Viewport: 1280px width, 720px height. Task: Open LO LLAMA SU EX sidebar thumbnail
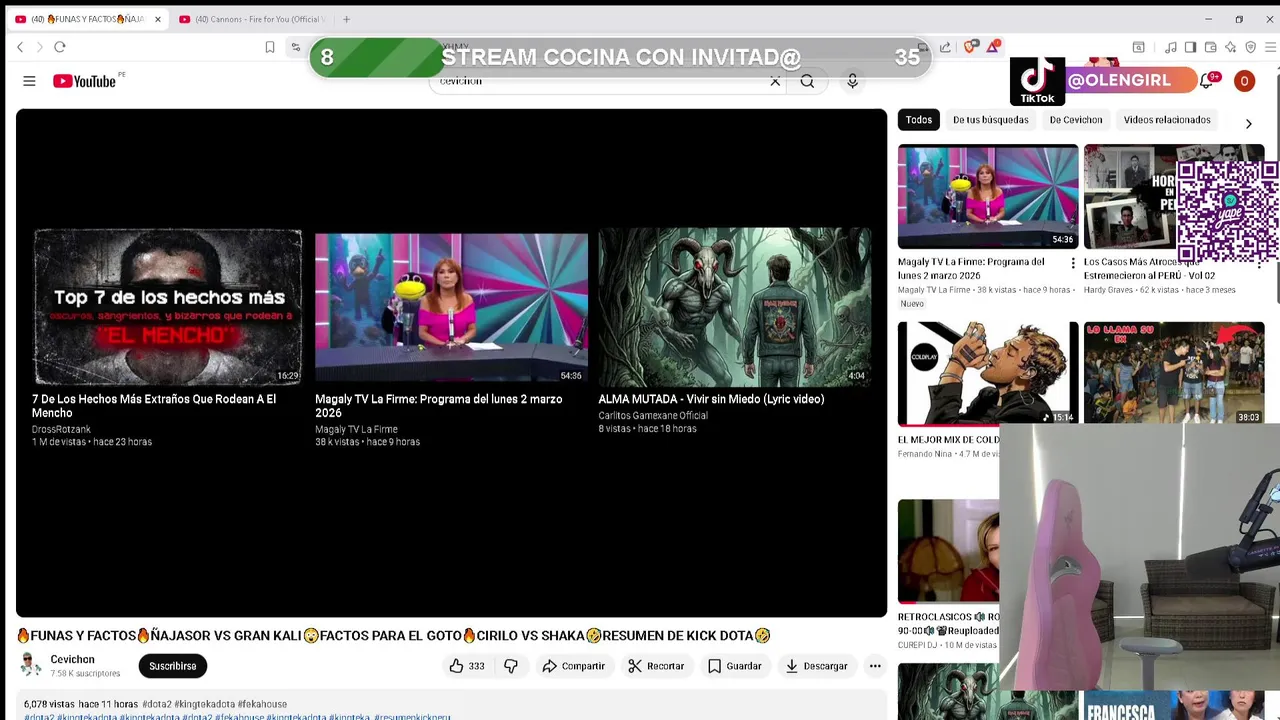pyautogui.click(x=1174, y=374)
